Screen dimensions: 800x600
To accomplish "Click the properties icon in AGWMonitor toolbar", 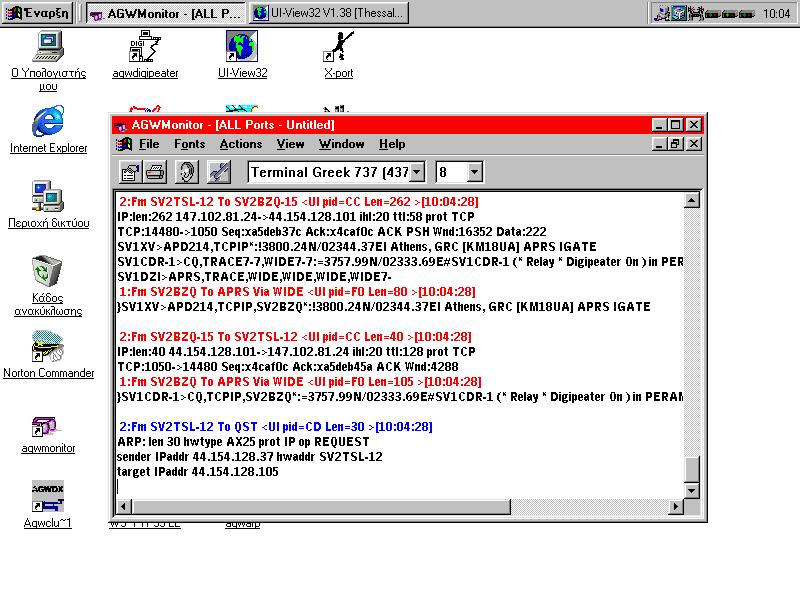I will [x=130, y=172].
